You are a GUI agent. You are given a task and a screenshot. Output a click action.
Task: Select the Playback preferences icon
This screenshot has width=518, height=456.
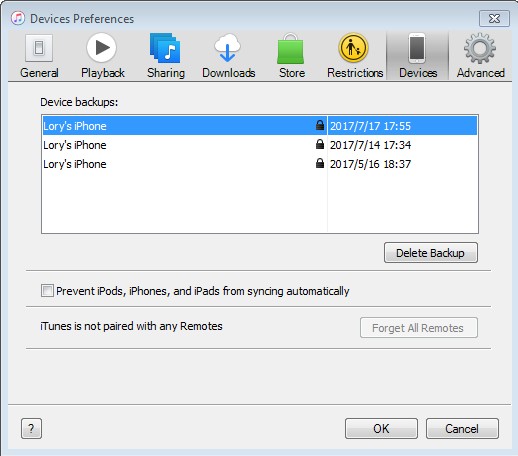102,48
